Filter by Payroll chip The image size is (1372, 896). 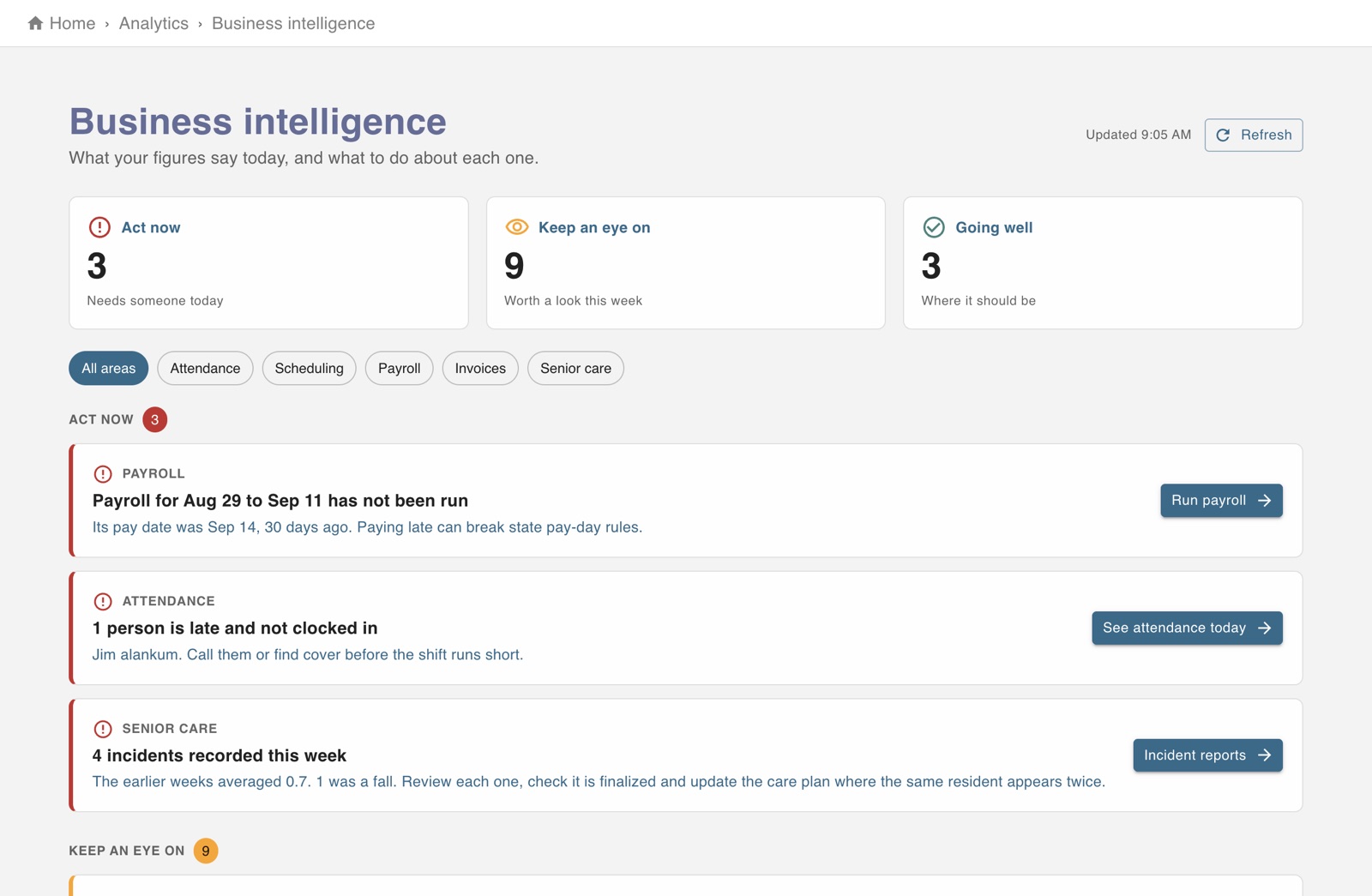399,368
